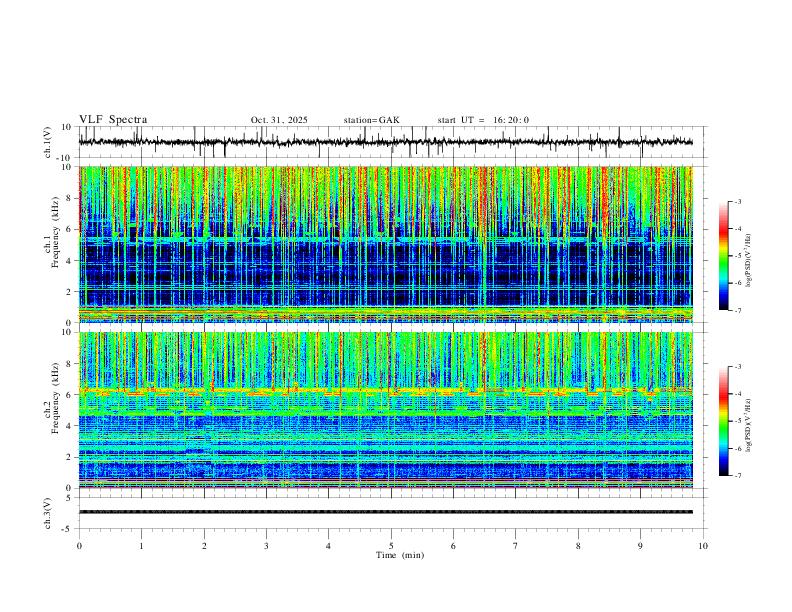Click the "-3" tick on ch.2 color bar
This screenshot has width=792, height=612.
click(x=738, y=367)
